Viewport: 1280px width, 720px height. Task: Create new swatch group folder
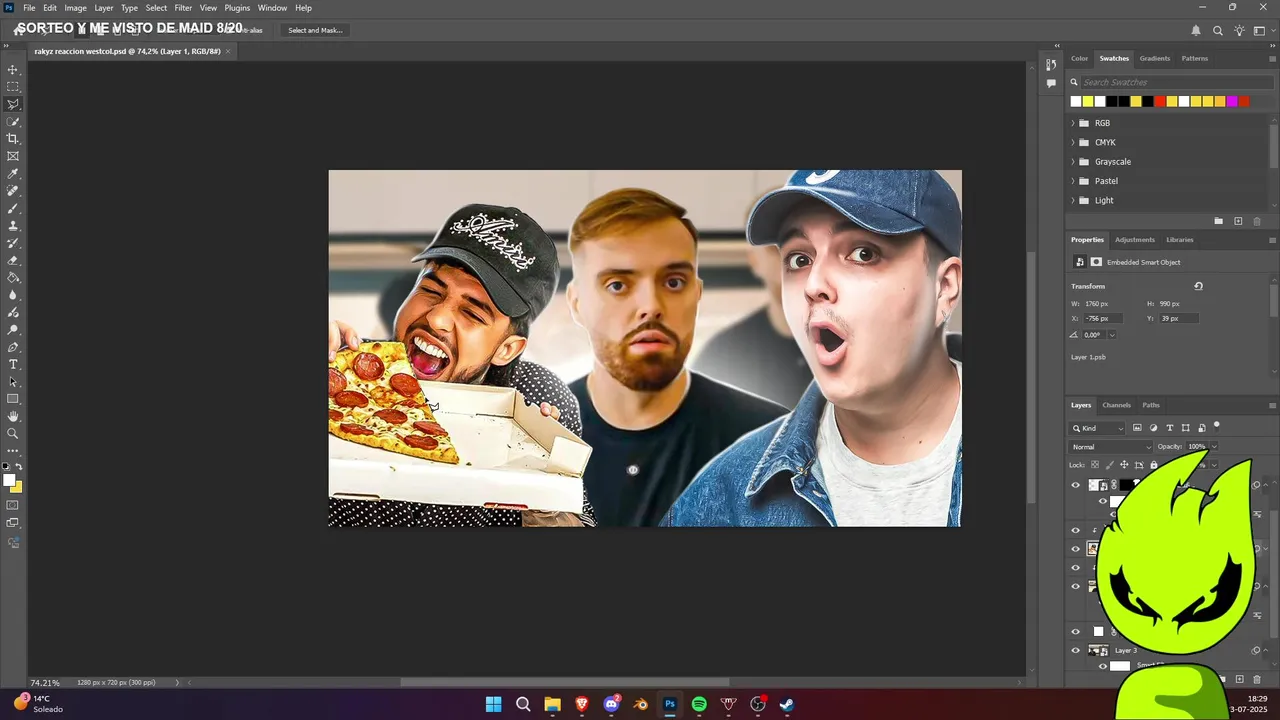(x=1218, y=221)
